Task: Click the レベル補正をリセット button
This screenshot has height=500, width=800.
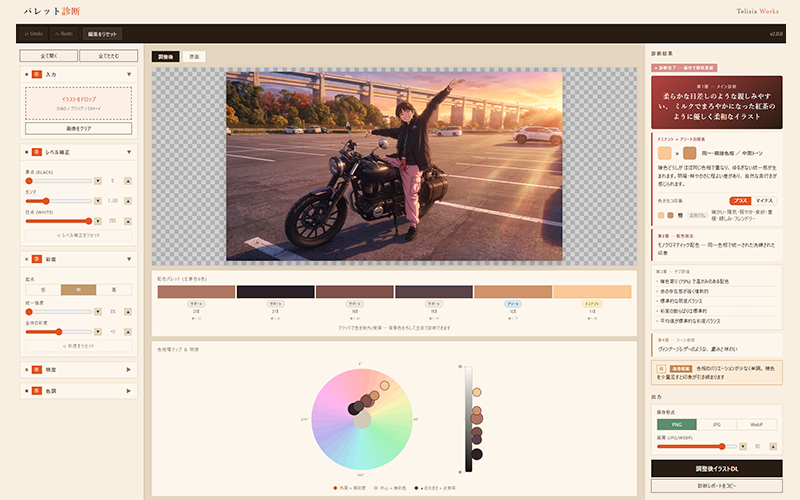Action: [x=79, y=235]
